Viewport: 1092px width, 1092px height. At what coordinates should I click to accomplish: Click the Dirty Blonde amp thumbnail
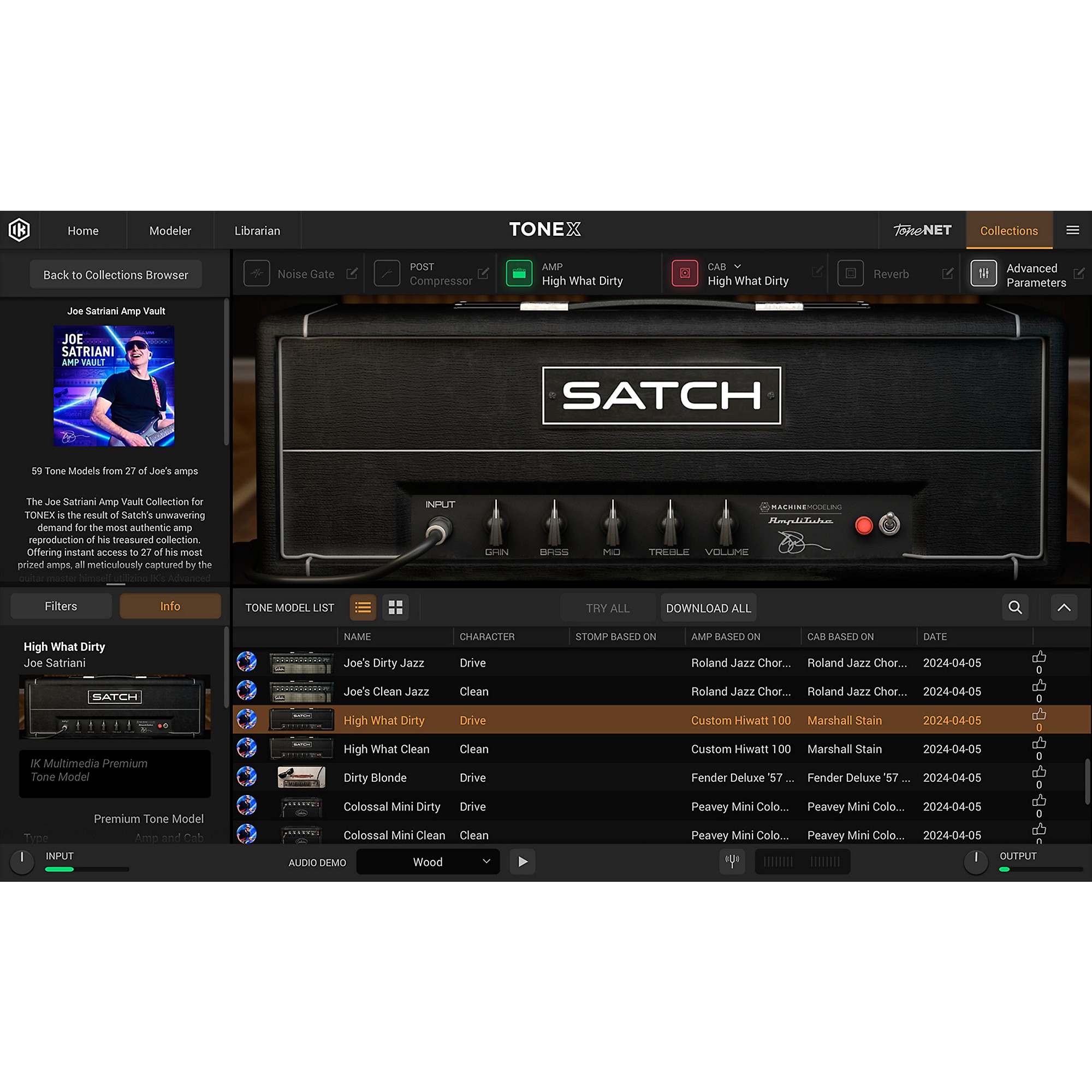301,777
